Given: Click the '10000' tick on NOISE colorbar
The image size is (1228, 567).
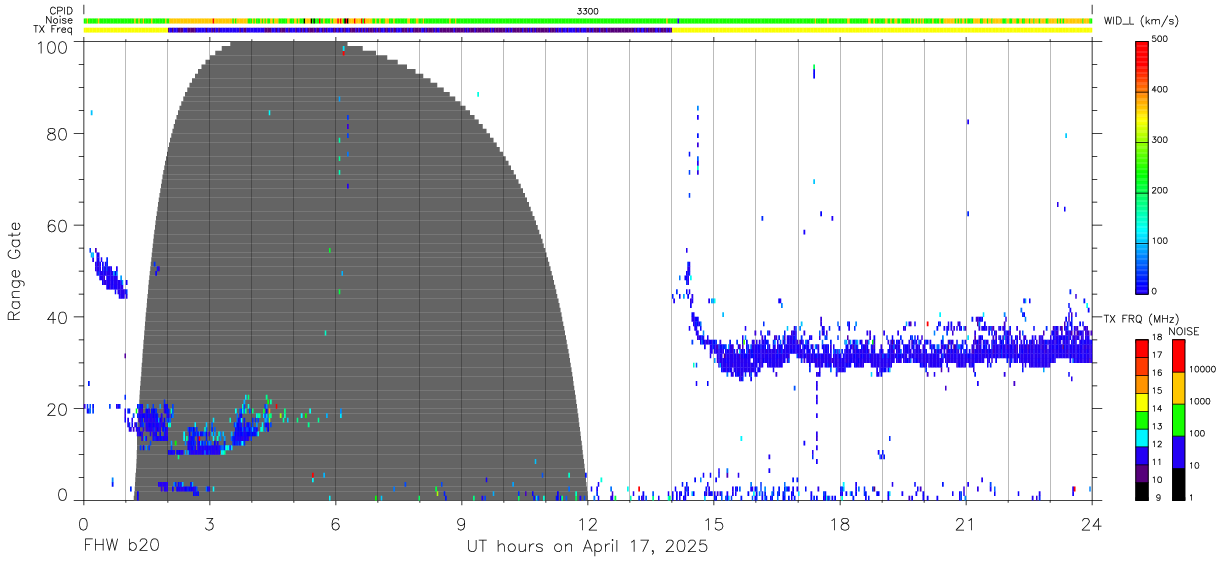Looking at the screenshot, I should 1202,370.
